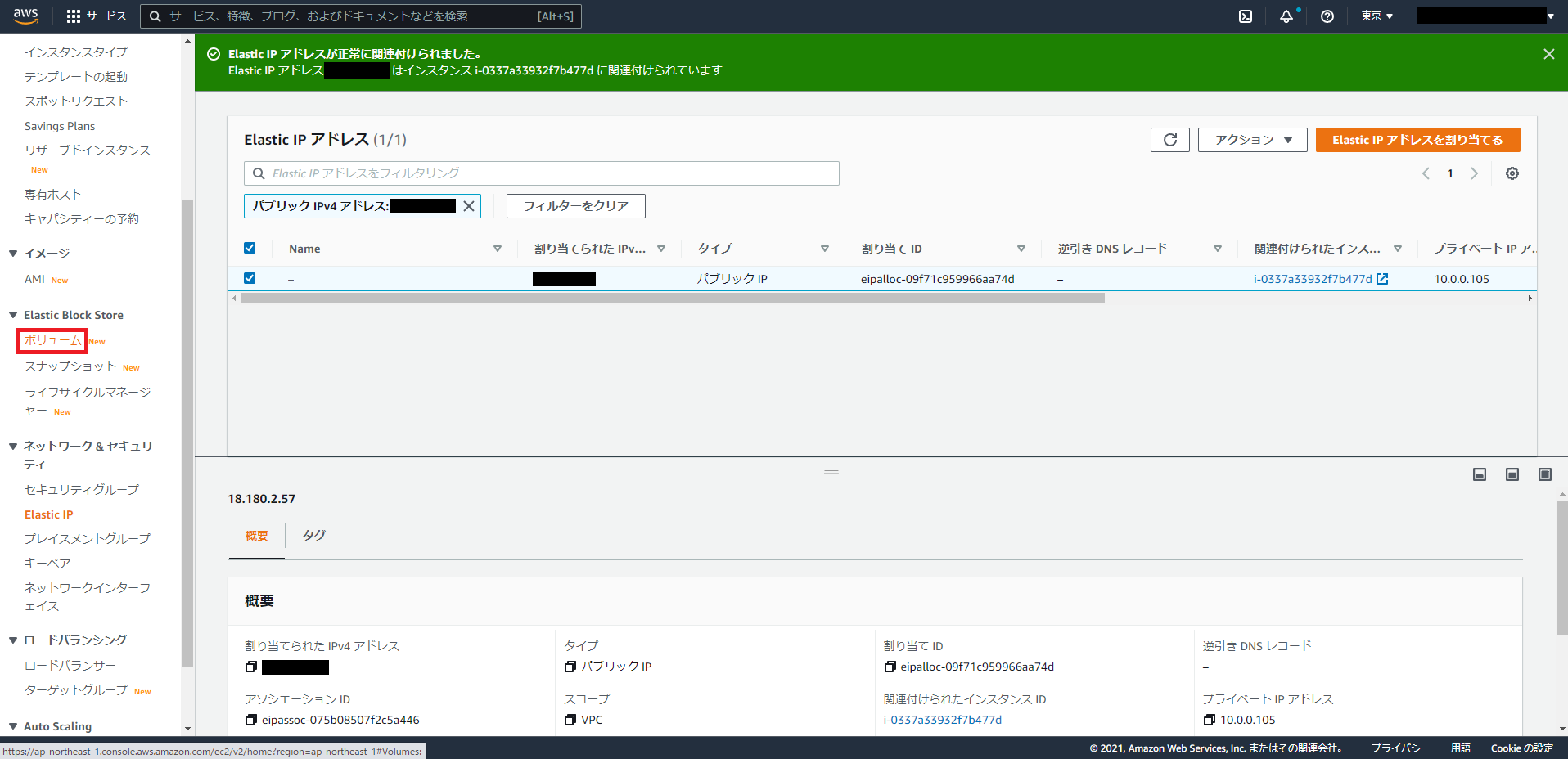Screen dimensions: 1568x759
Task: Select the Summary tab
Action: [x=257, y=537]
